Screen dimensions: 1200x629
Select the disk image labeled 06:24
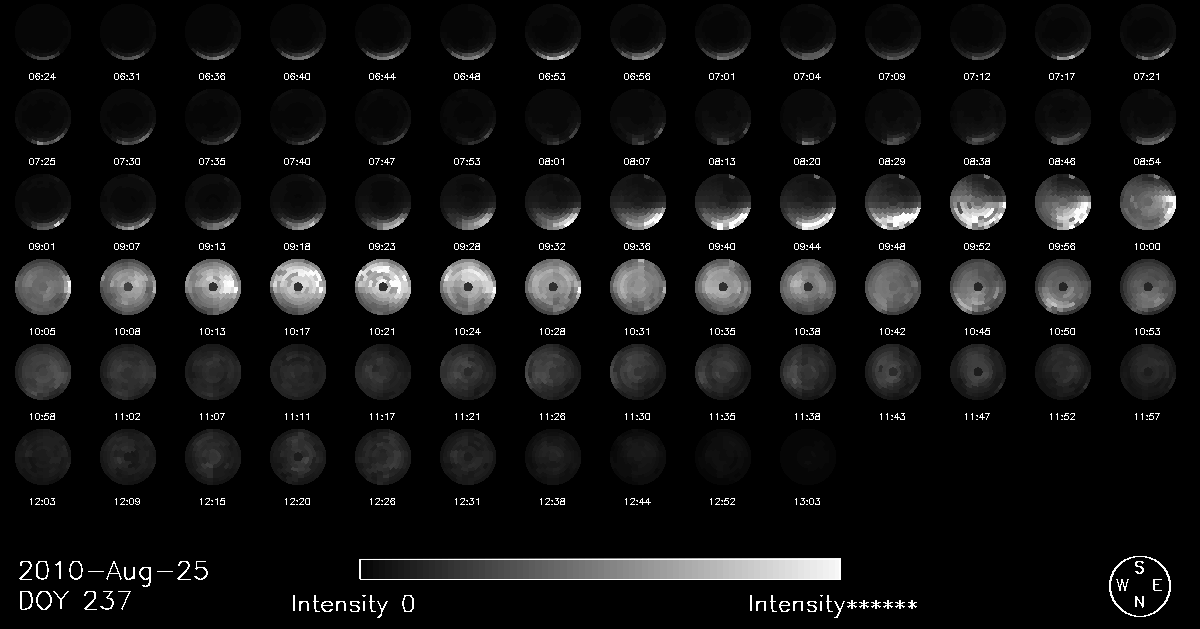42,32
